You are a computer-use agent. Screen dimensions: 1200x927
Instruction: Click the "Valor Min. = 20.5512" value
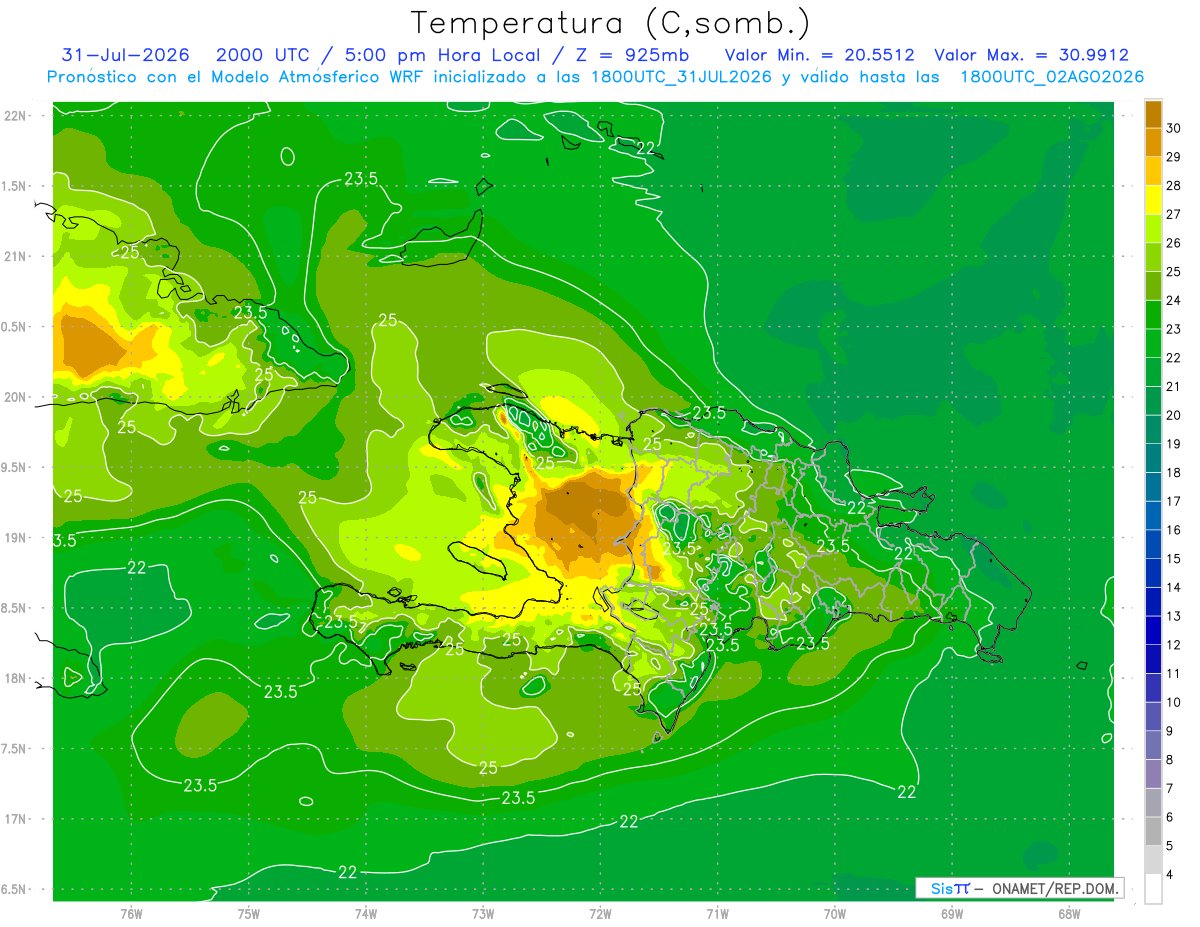tap(819, 55)
